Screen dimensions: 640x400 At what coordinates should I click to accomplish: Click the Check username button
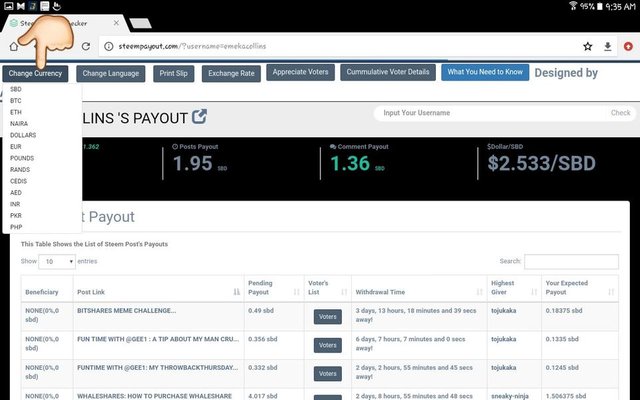620,113
